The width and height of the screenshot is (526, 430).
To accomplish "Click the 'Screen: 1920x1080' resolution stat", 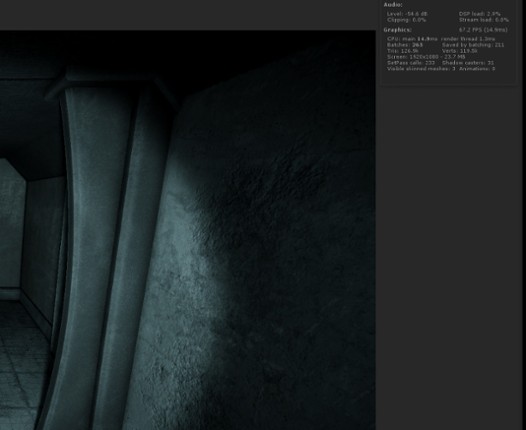I will [426, 57].
